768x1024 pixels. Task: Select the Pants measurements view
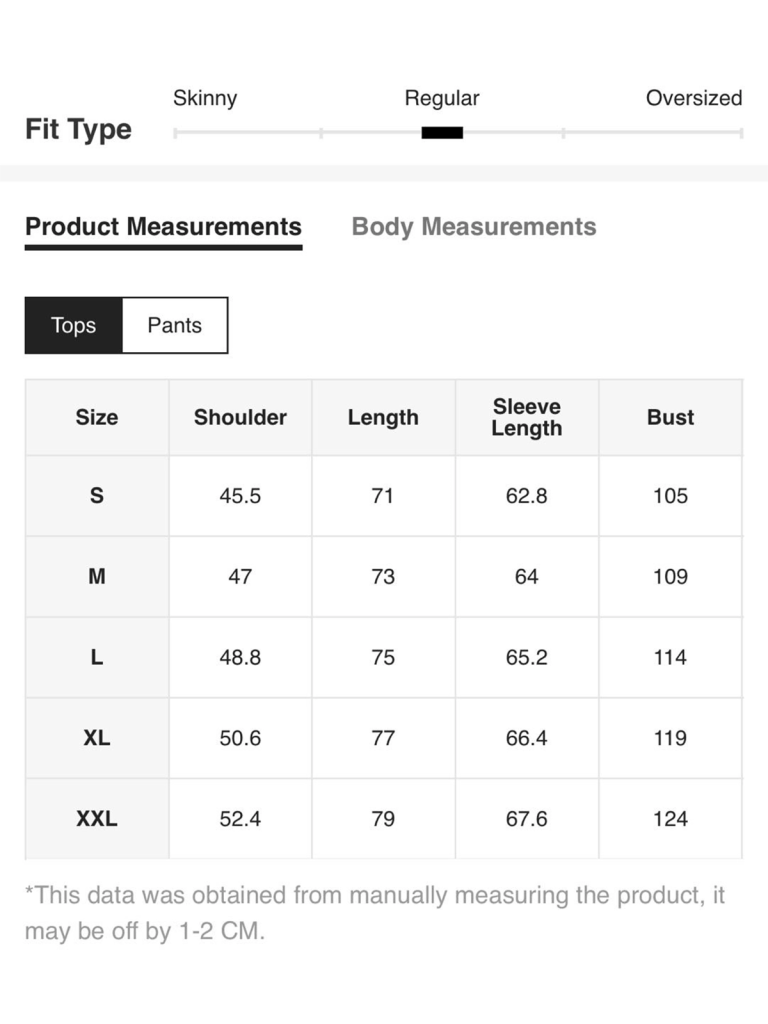(x=176, y=324)
